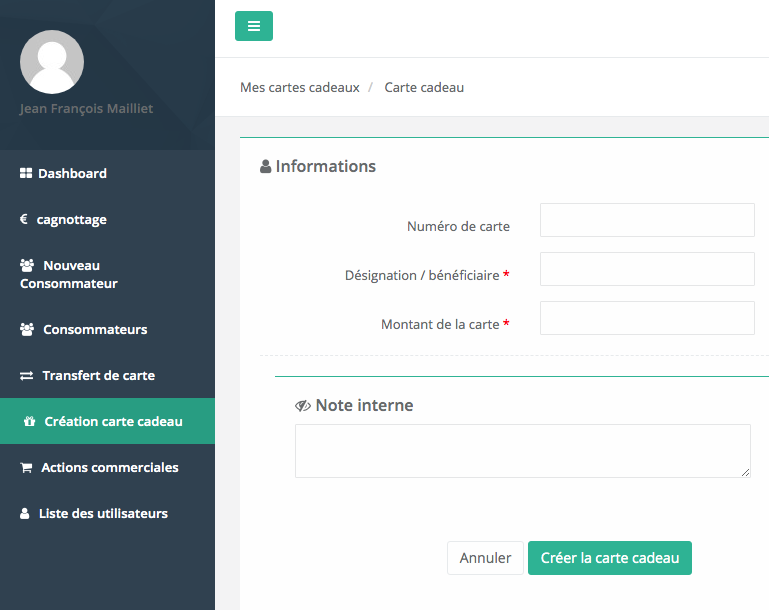Click the gift icon for Création carte cadeau
The width and height of the screenshot is (769, 610).
tap(29, 421)
